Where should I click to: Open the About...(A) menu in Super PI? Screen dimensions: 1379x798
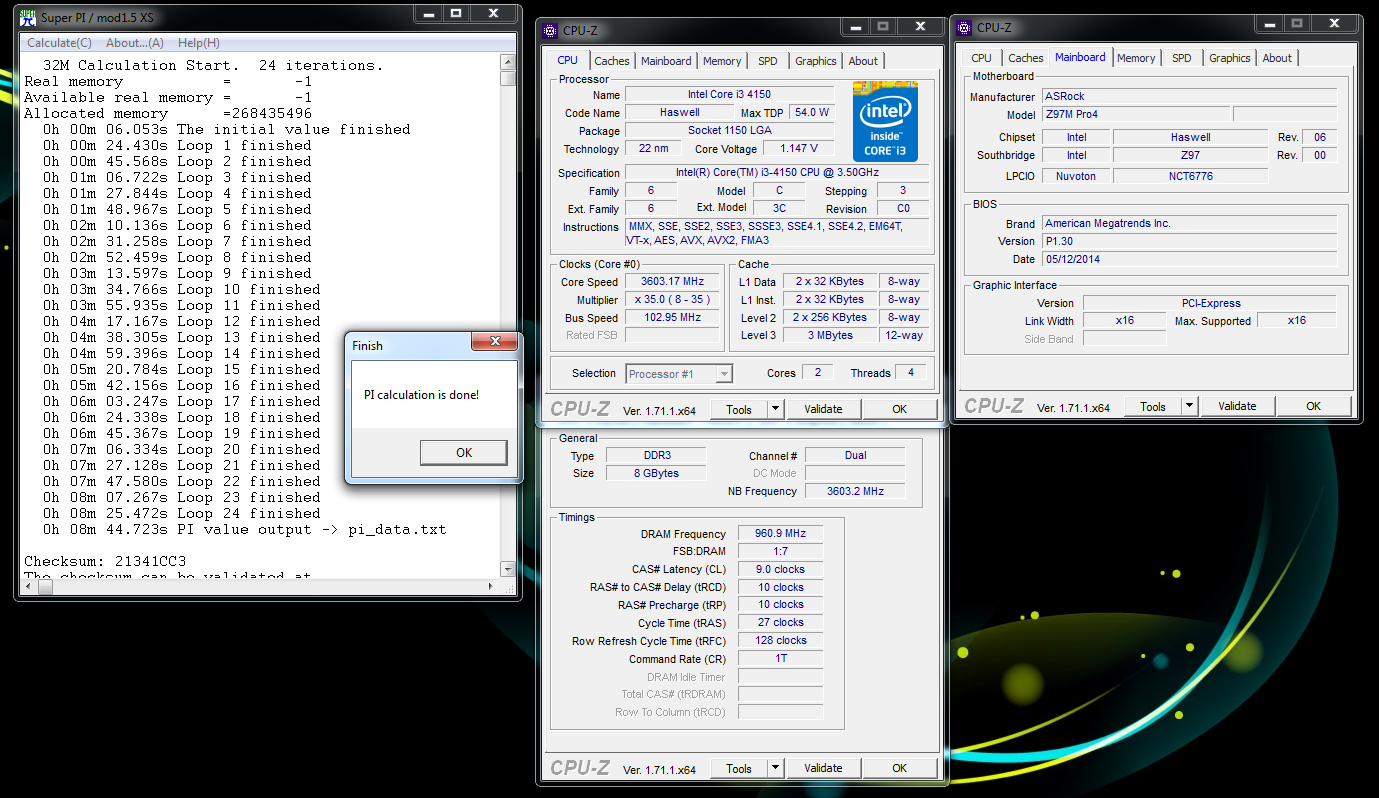[135, 43]
